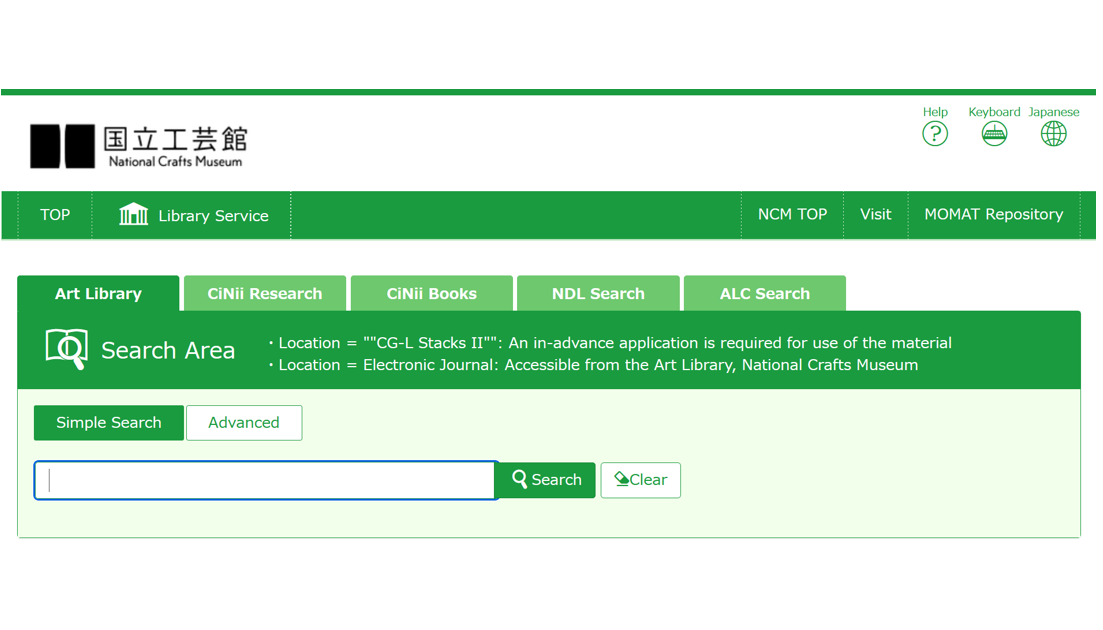
Task: Click the Help question mark icon
Action: tap(934, 133)
